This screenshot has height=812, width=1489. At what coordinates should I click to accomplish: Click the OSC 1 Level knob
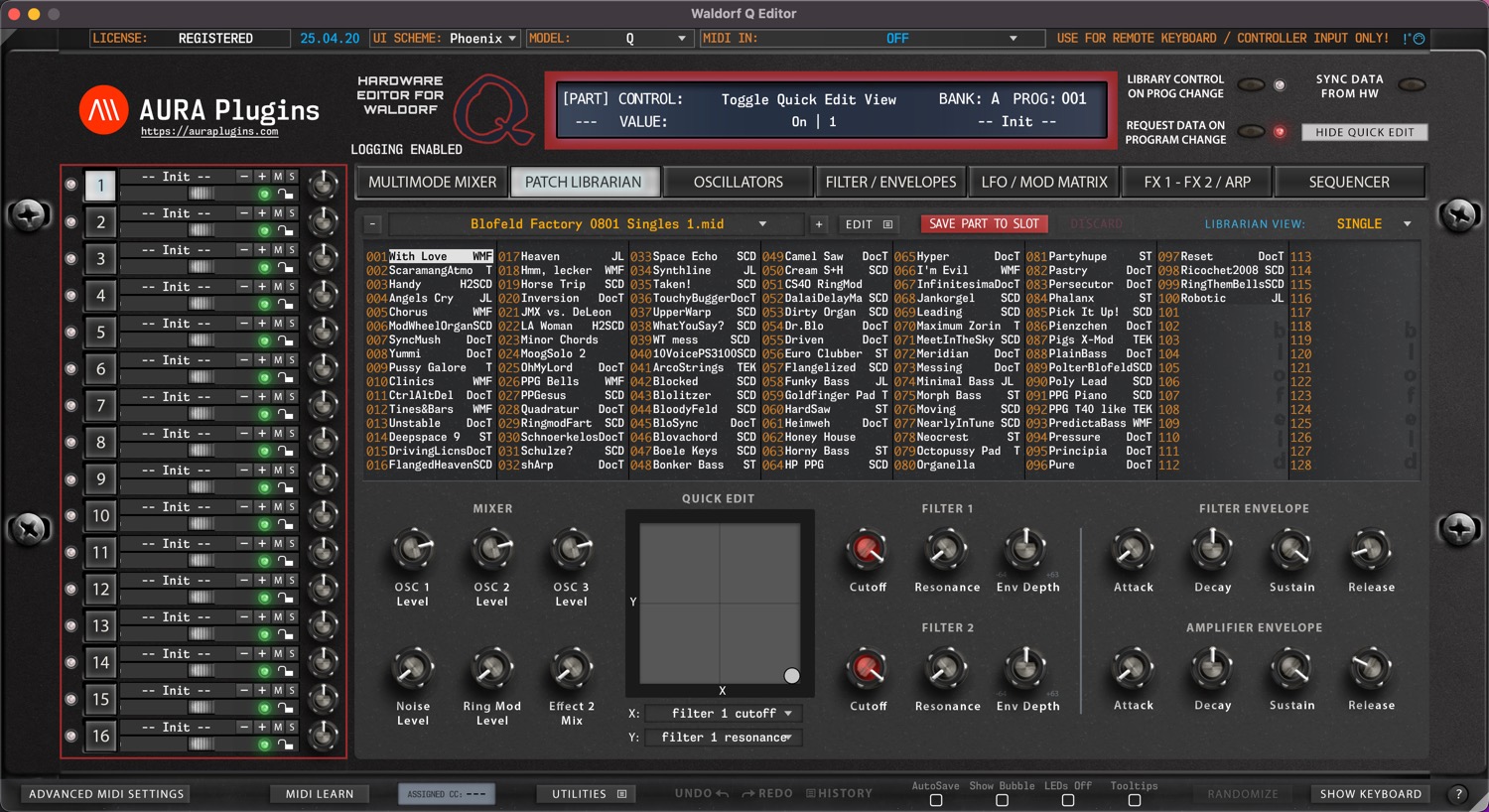413,549
